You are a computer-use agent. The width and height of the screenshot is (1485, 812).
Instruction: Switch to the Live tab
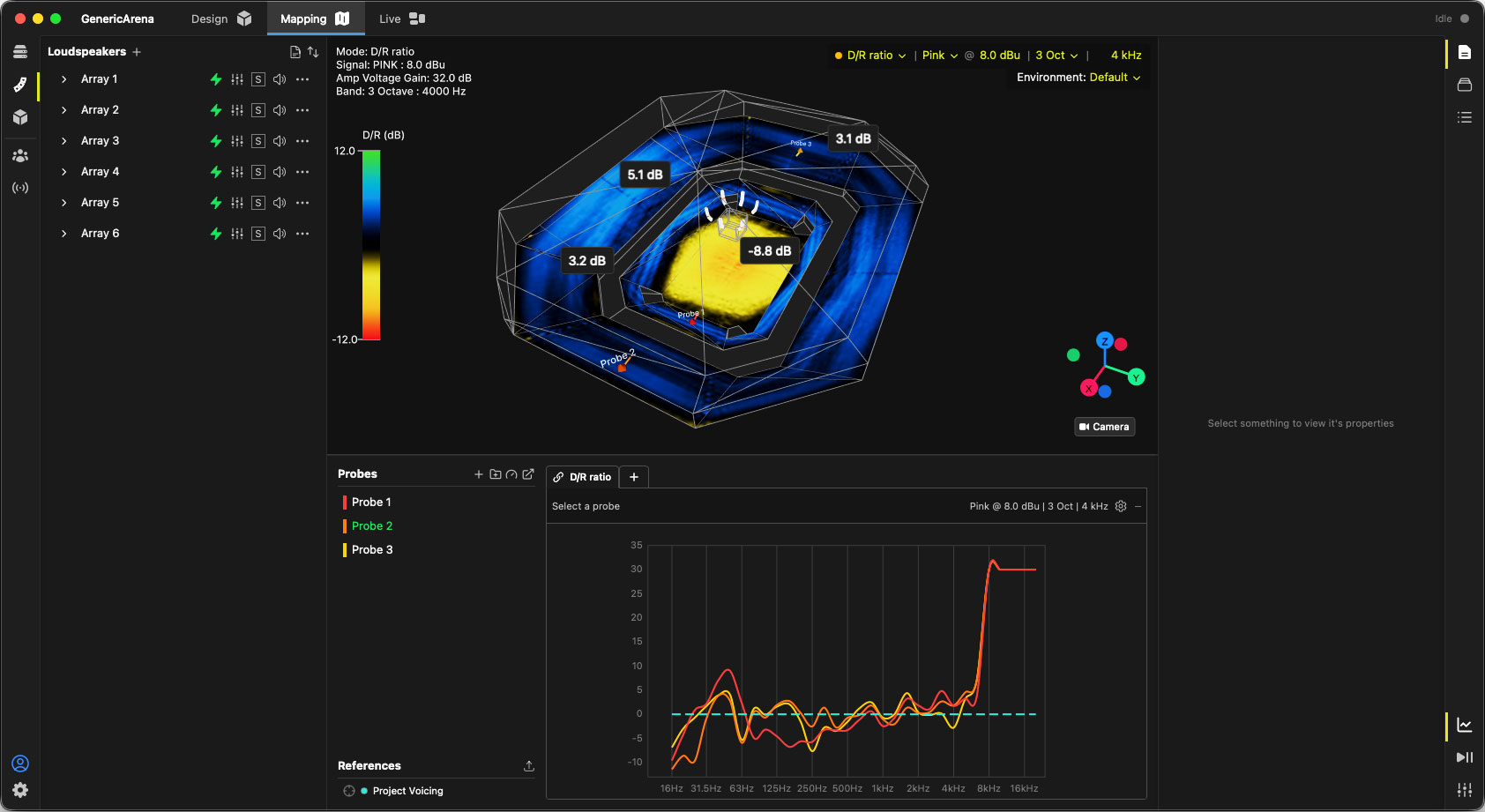click(402, 19)
